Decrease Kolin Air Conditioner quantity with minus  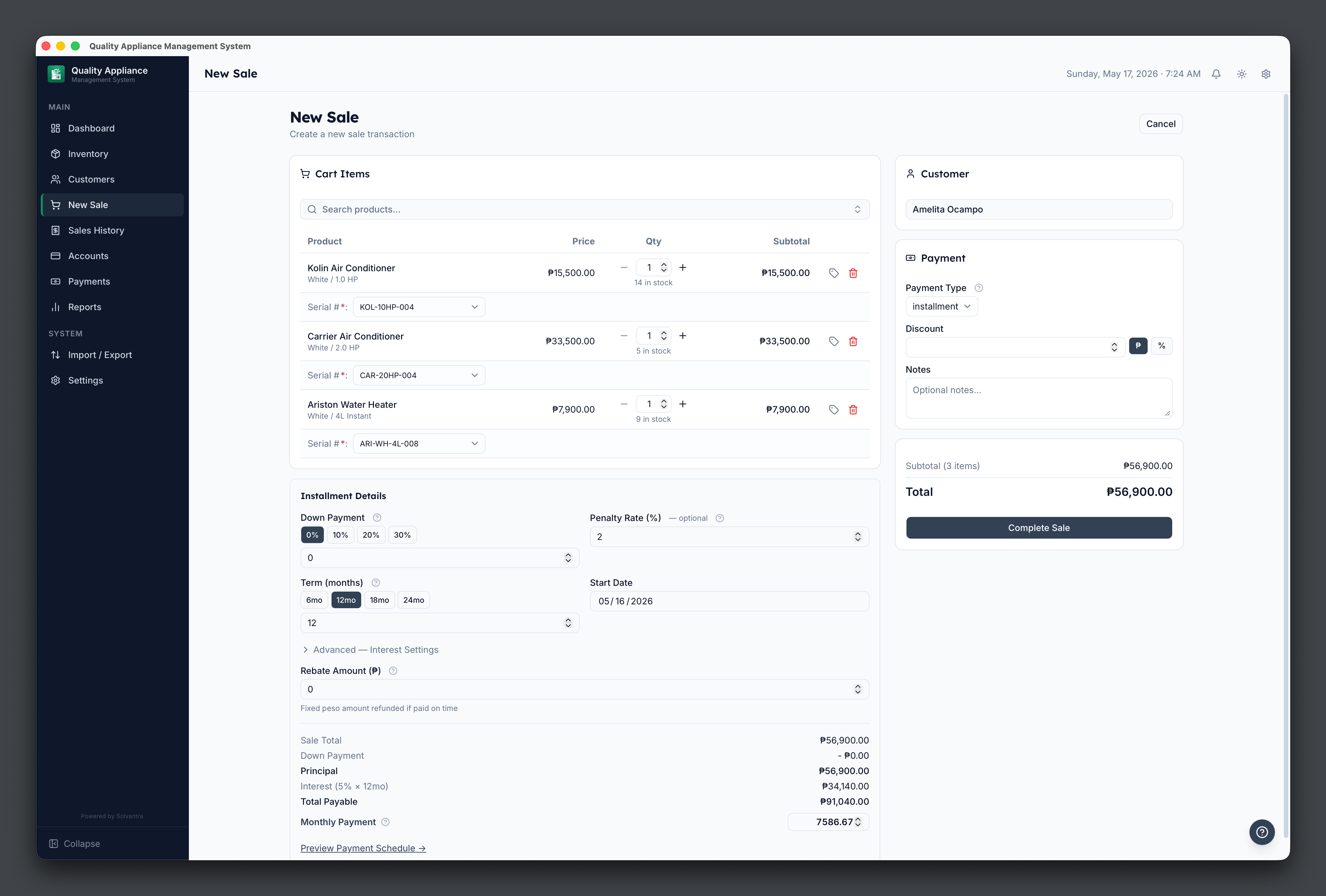pos(624,267)
